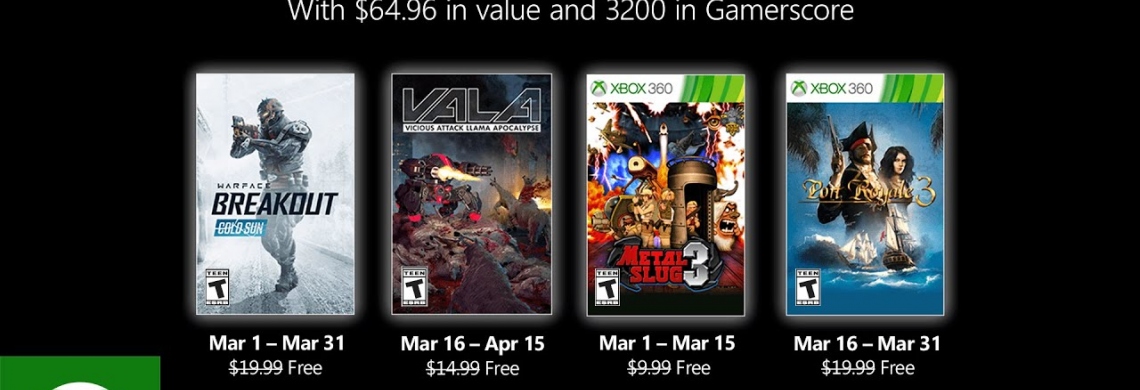Select the Mar 16 – Mar 31 date label

point(867,343)
